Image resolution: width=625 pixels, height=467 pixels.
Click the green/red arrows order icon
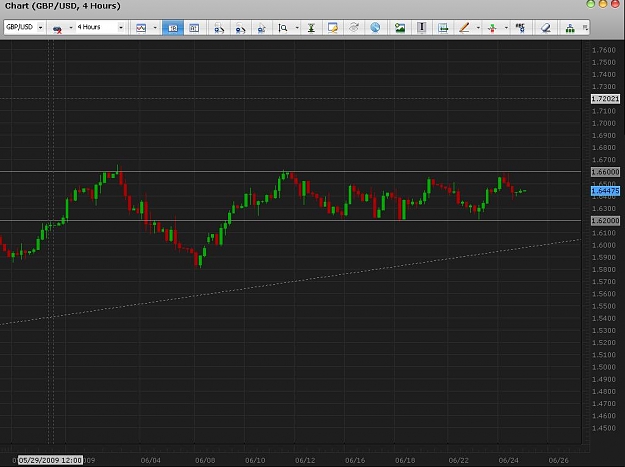492,28
